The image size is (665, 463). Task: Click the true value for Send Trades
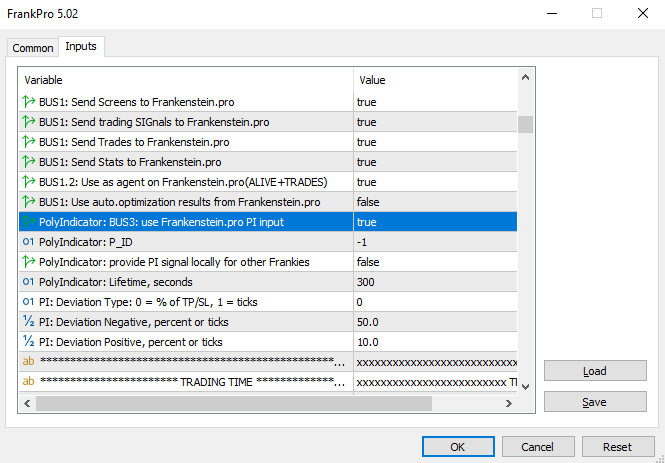(367, 142)
